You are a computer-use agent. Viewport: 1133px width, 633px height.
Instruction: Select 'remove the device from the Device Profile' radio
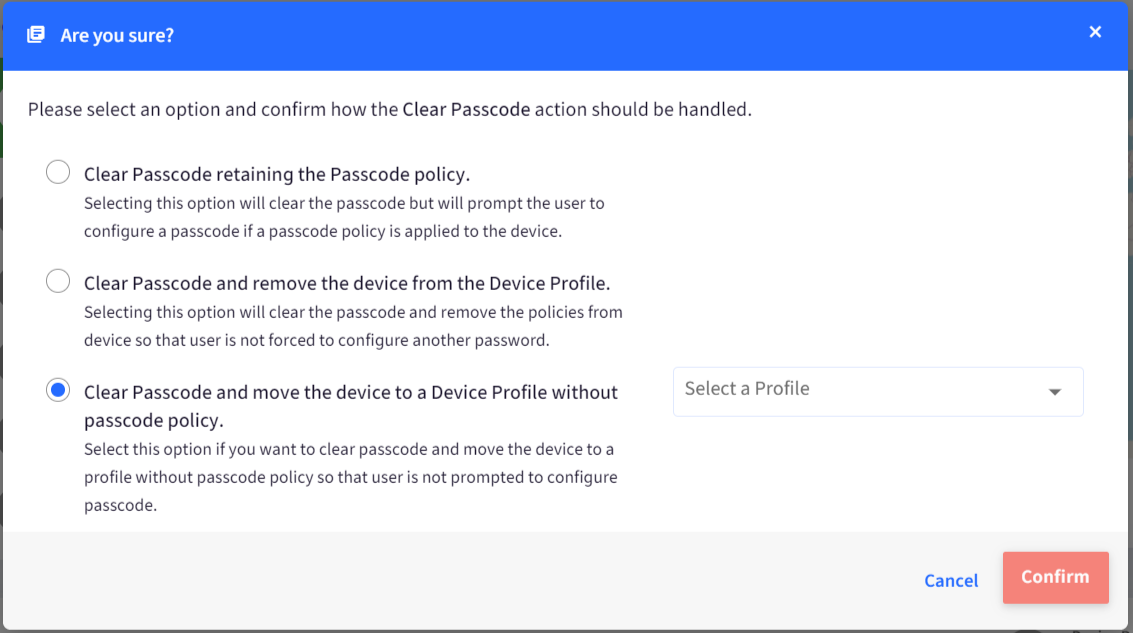58,281
